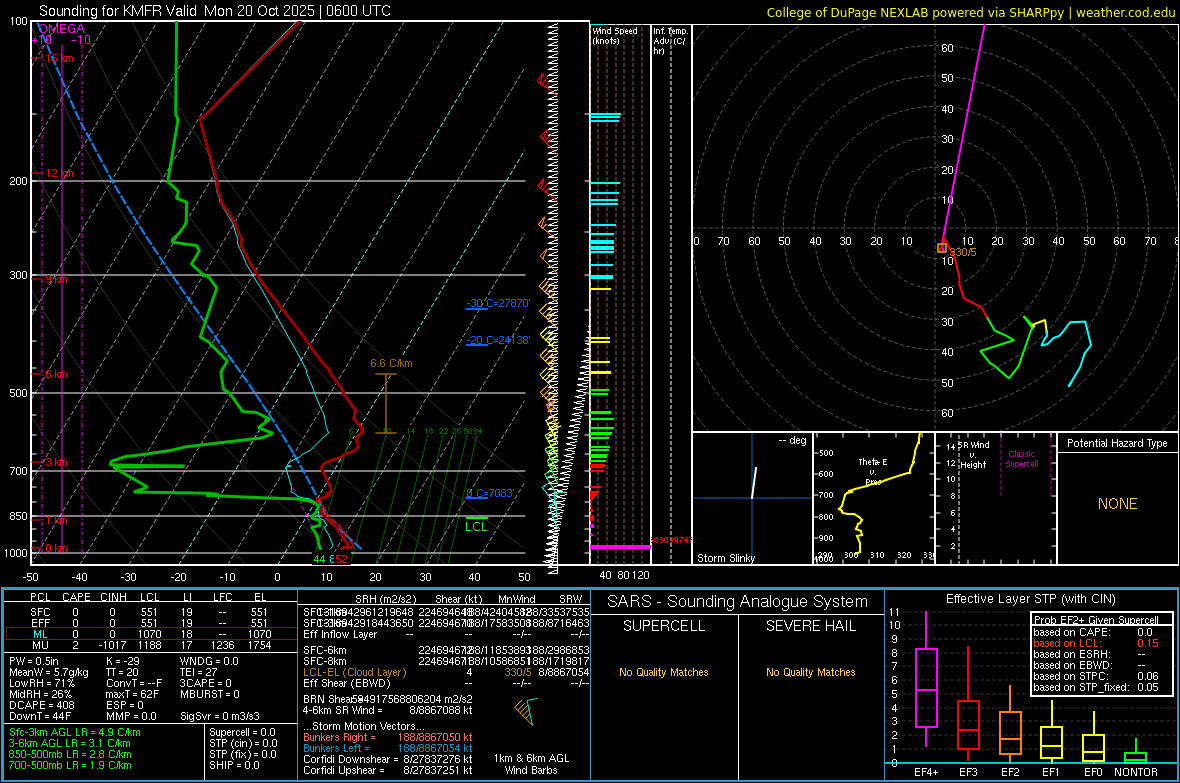
Task: Click the orange storm motion square on hodograph
Action: click(941, 248)
